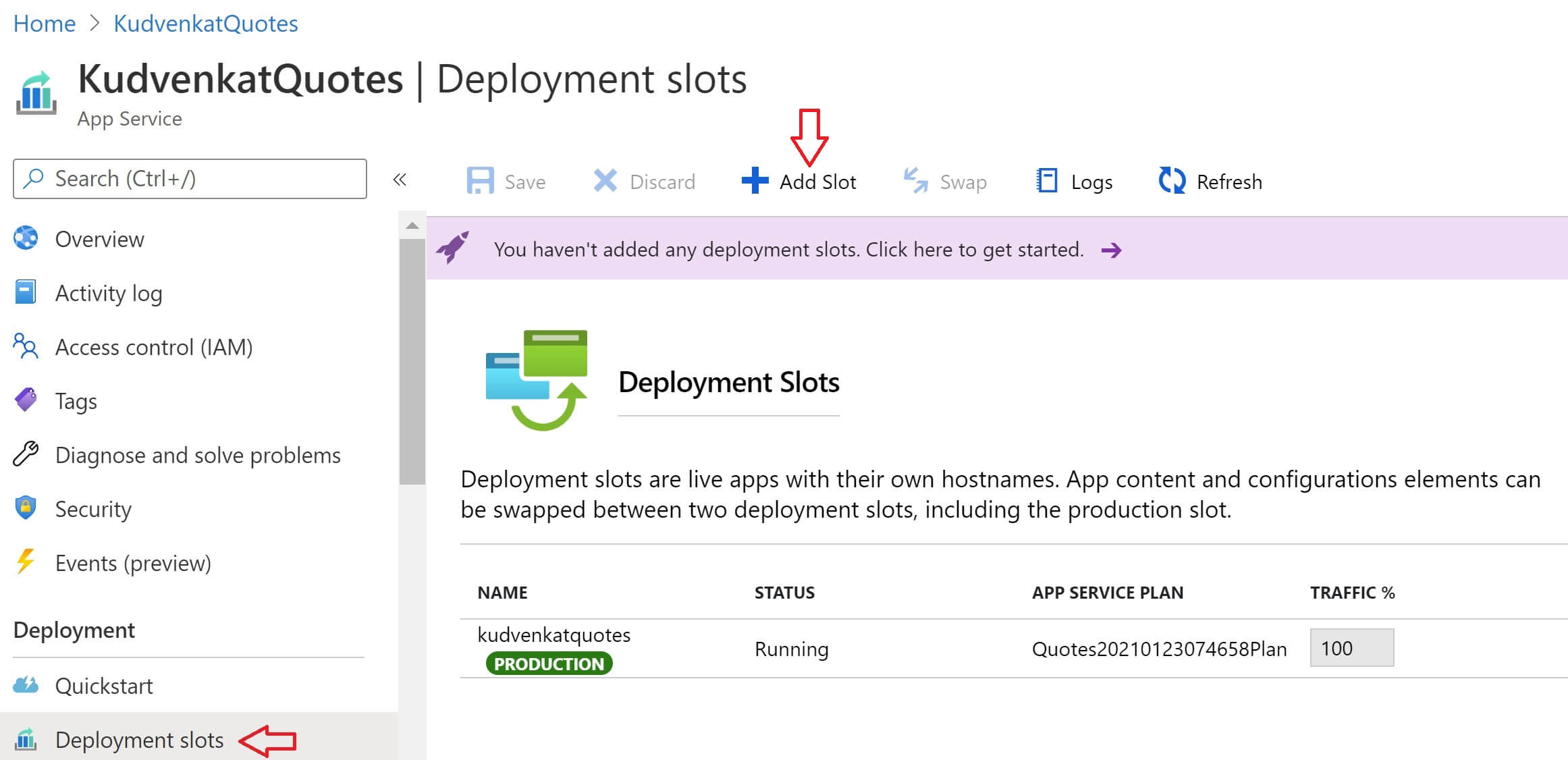Click the Refresh circular arrows icon

[1172, 180]
